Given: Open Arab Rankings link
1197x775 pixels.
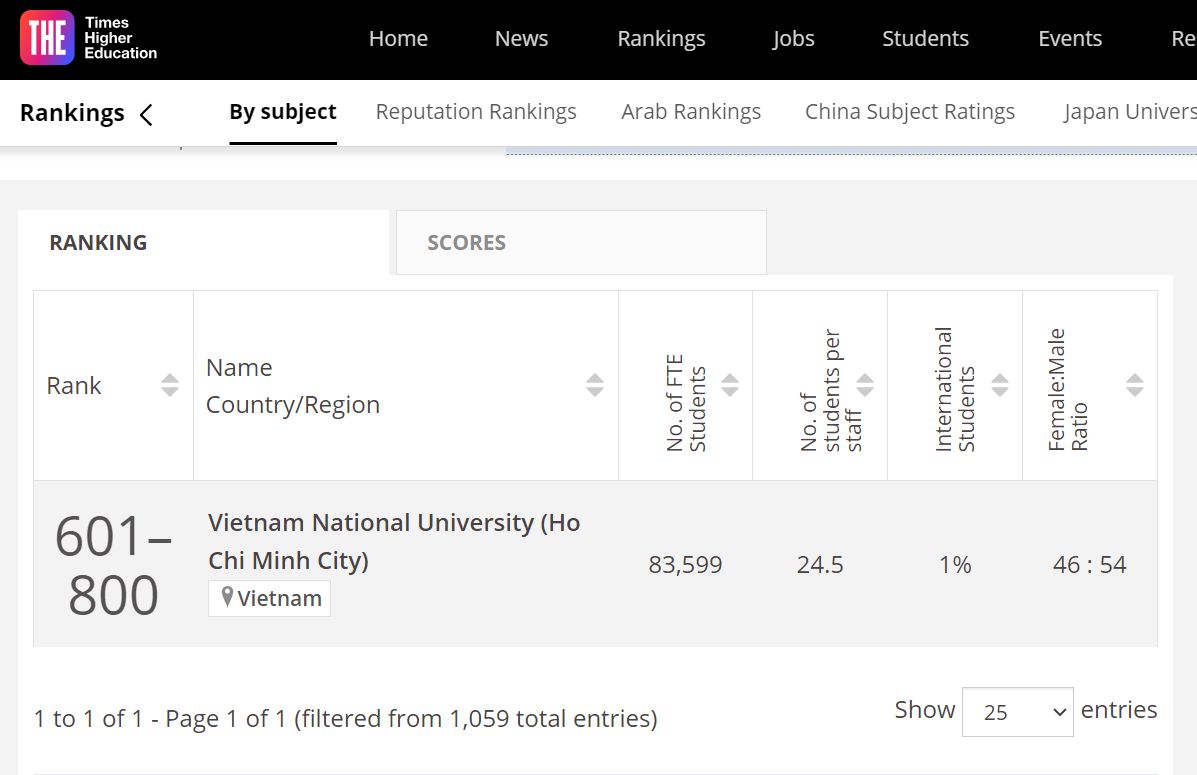Looking at the screenshot, I should [x=691, y=112].
